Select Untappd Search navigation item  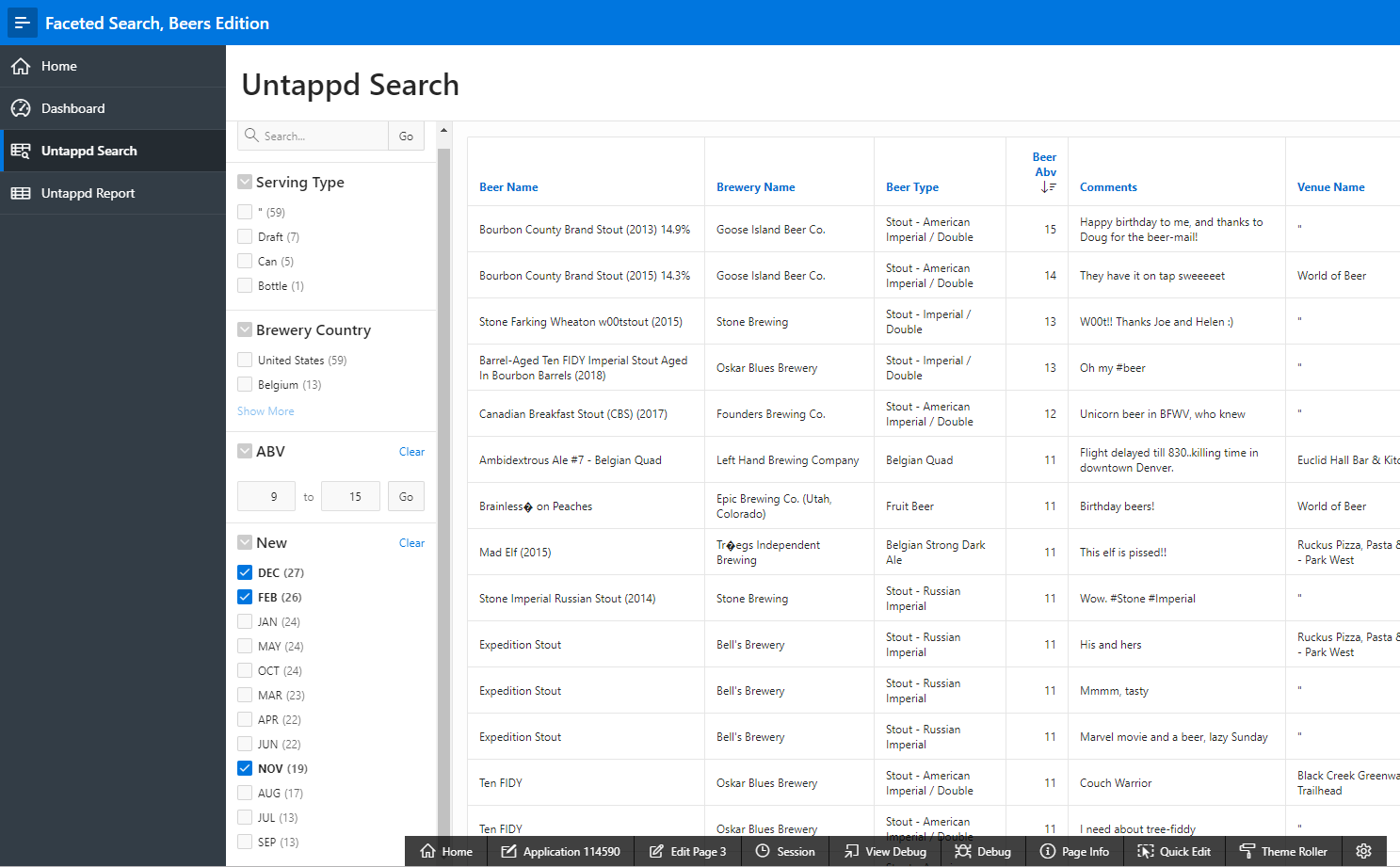(113, 151)
